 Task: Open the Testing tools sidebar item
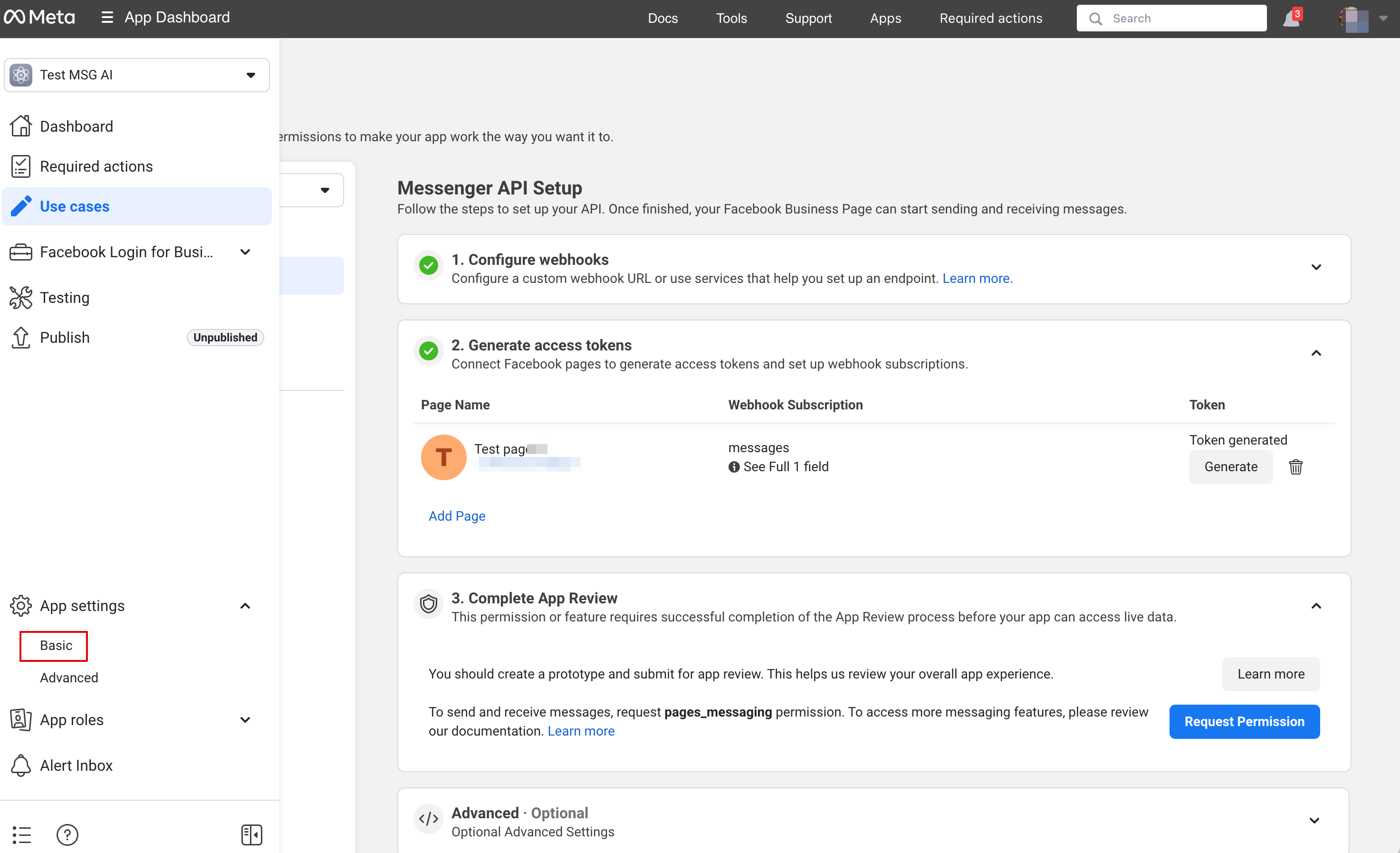point(64,298)
